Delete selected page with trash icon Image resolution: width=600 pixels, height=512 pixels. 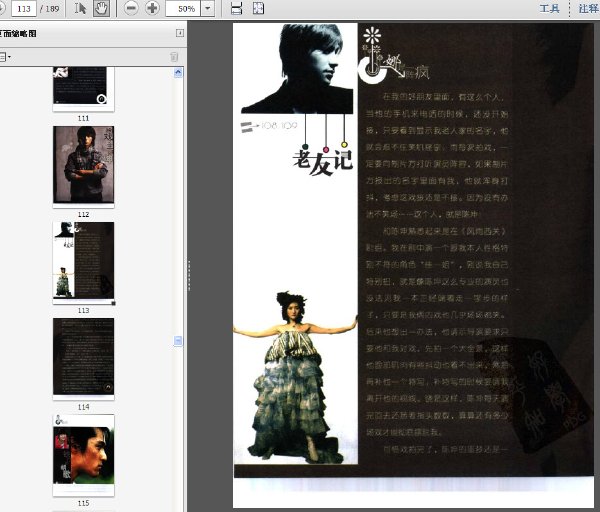click(174, 57)
